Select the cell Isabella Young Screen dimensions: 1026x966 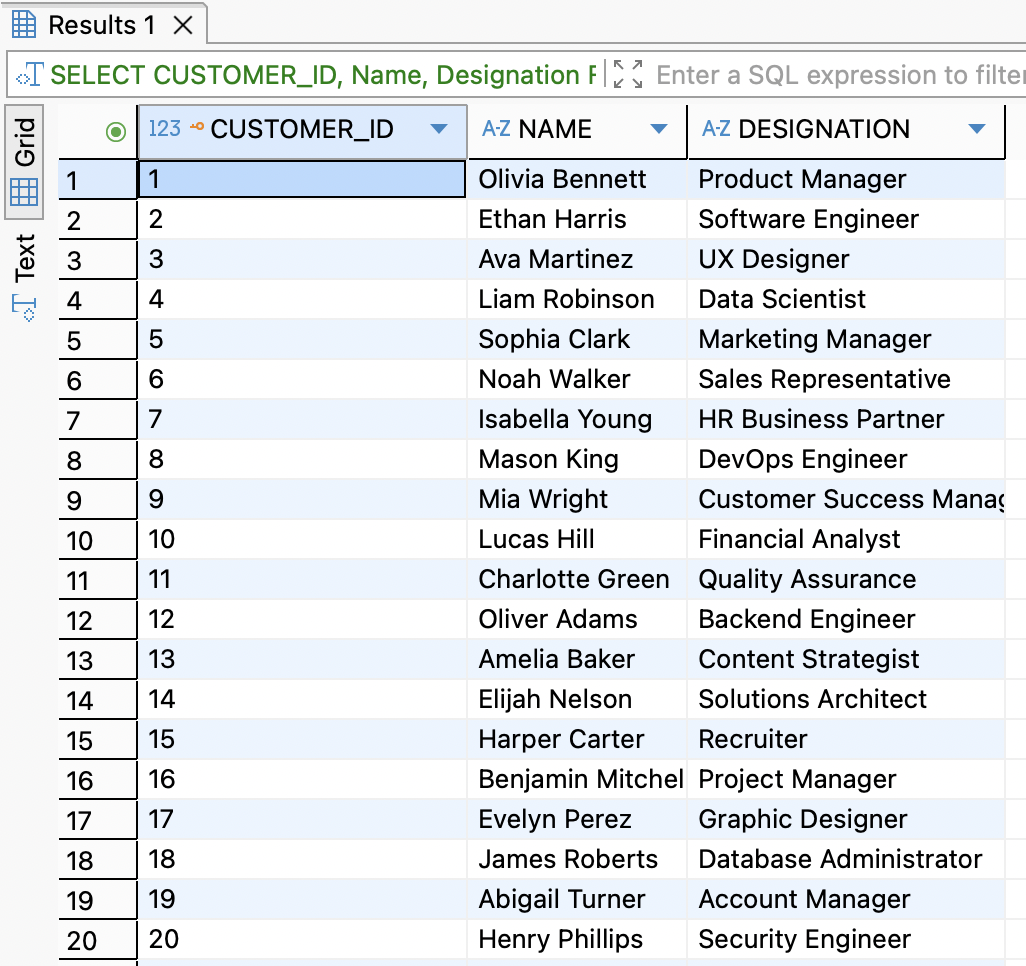(x=577, y=419)
